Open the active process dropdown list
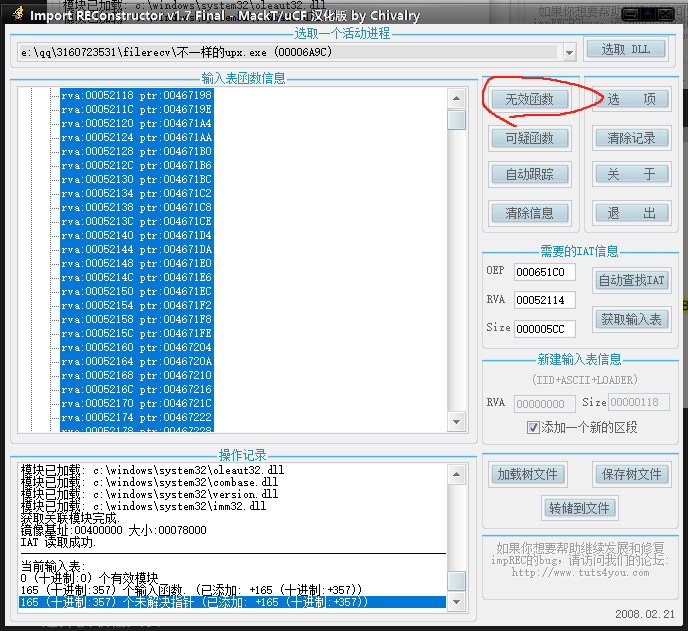The image size is (688, 631). pyautogui.click(x=569, y=52)
